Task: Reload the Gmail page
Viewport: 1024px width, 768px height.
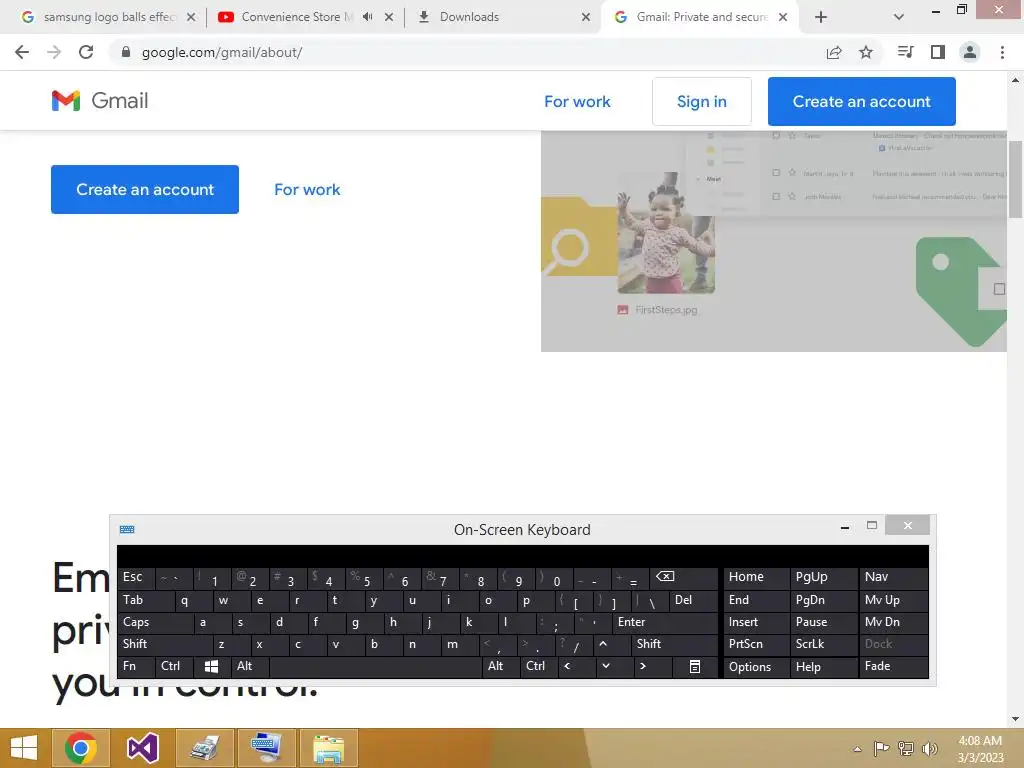Action: tap(86, 52)
